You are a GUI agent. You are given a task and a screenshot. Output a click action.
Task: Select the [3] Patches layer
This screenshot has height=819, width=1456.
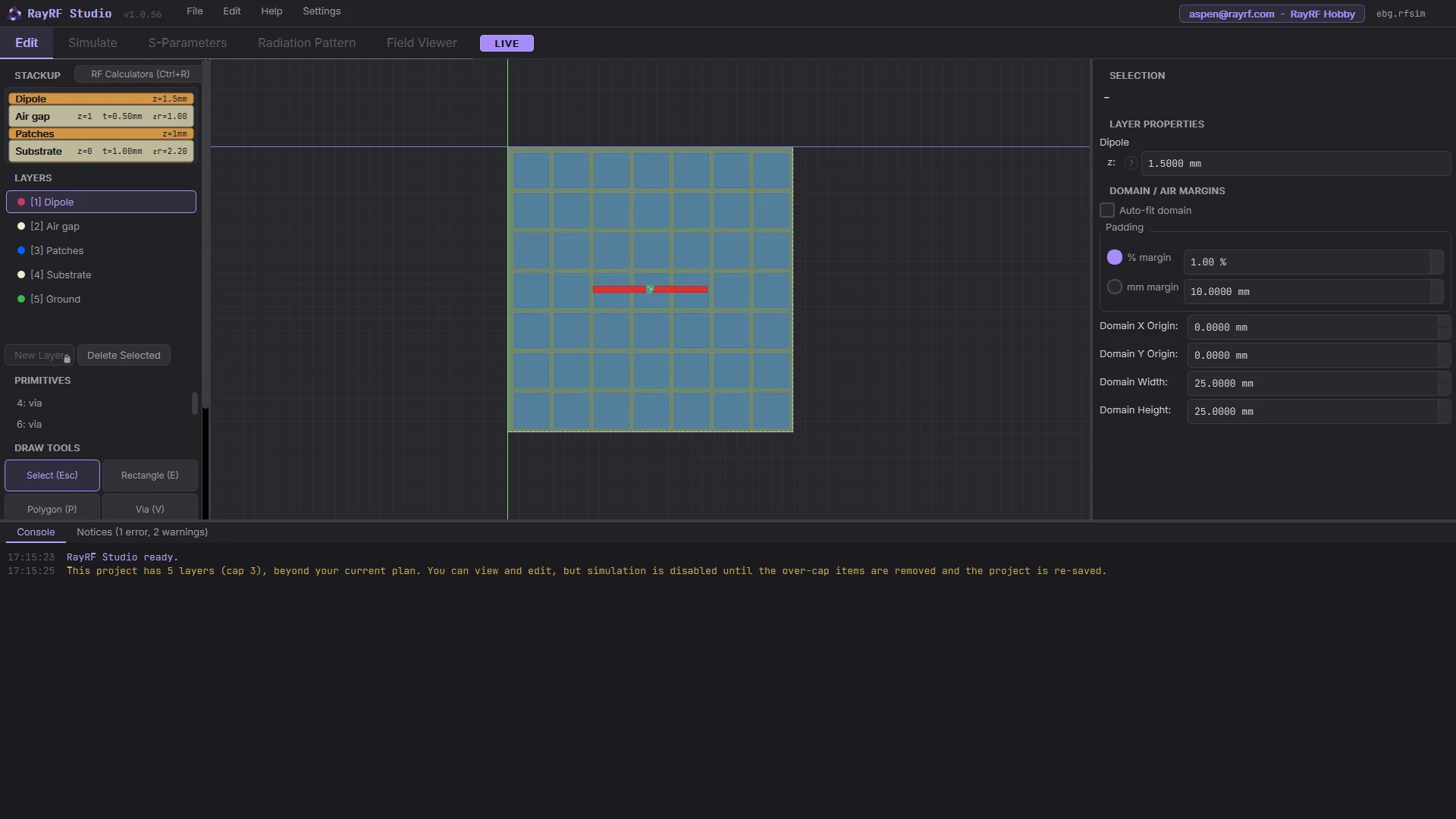click(x=101, y=250)
